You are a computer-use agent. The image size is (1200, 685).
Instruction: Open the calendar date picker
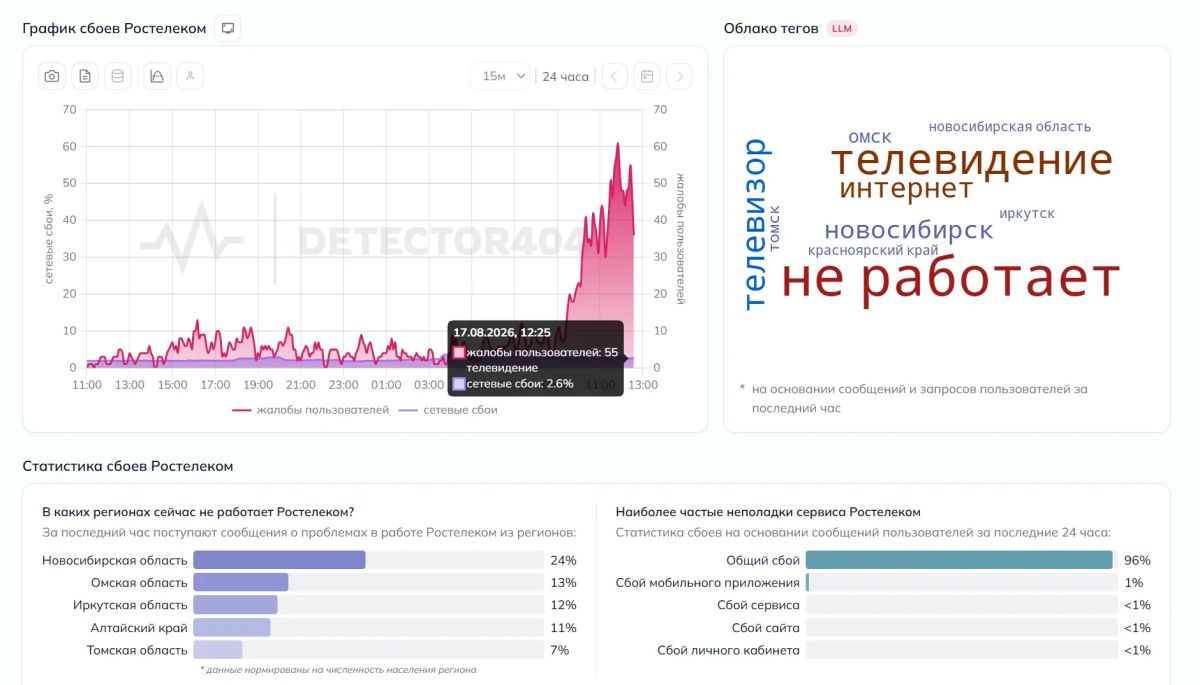647,76
